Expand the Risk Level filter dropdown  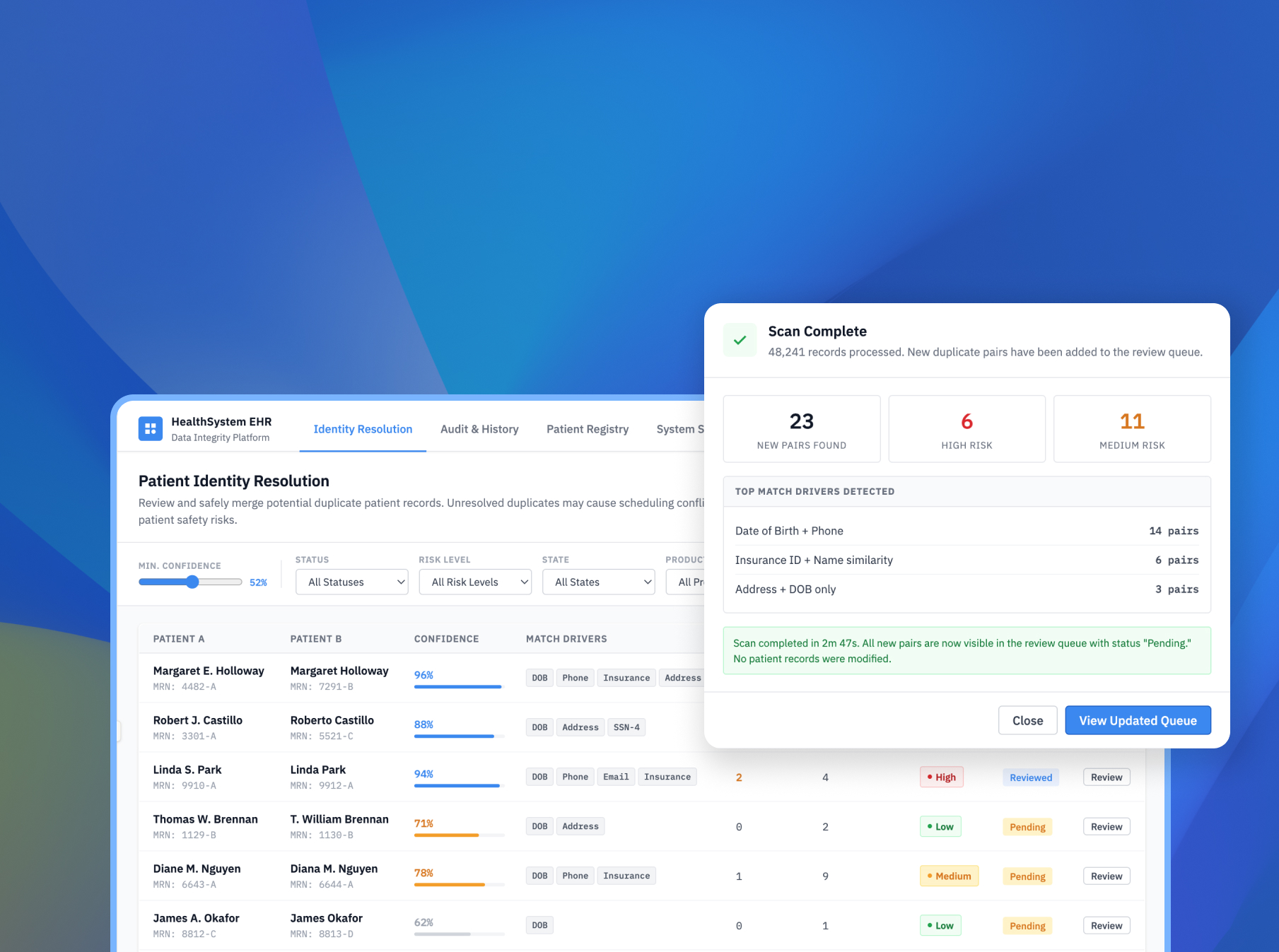pyautogui.click(x=474, y=582)
